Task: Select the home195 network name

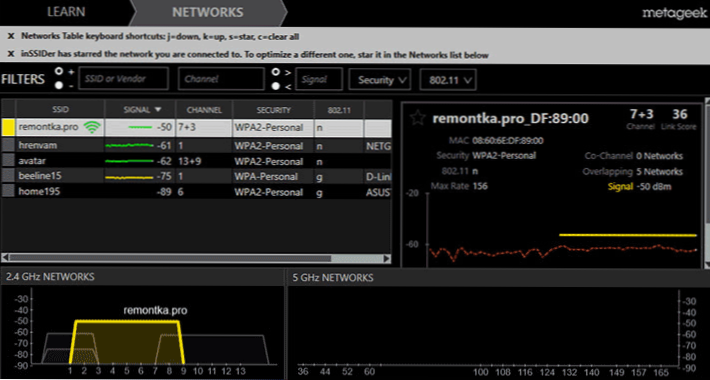Action: coord(39,191)
